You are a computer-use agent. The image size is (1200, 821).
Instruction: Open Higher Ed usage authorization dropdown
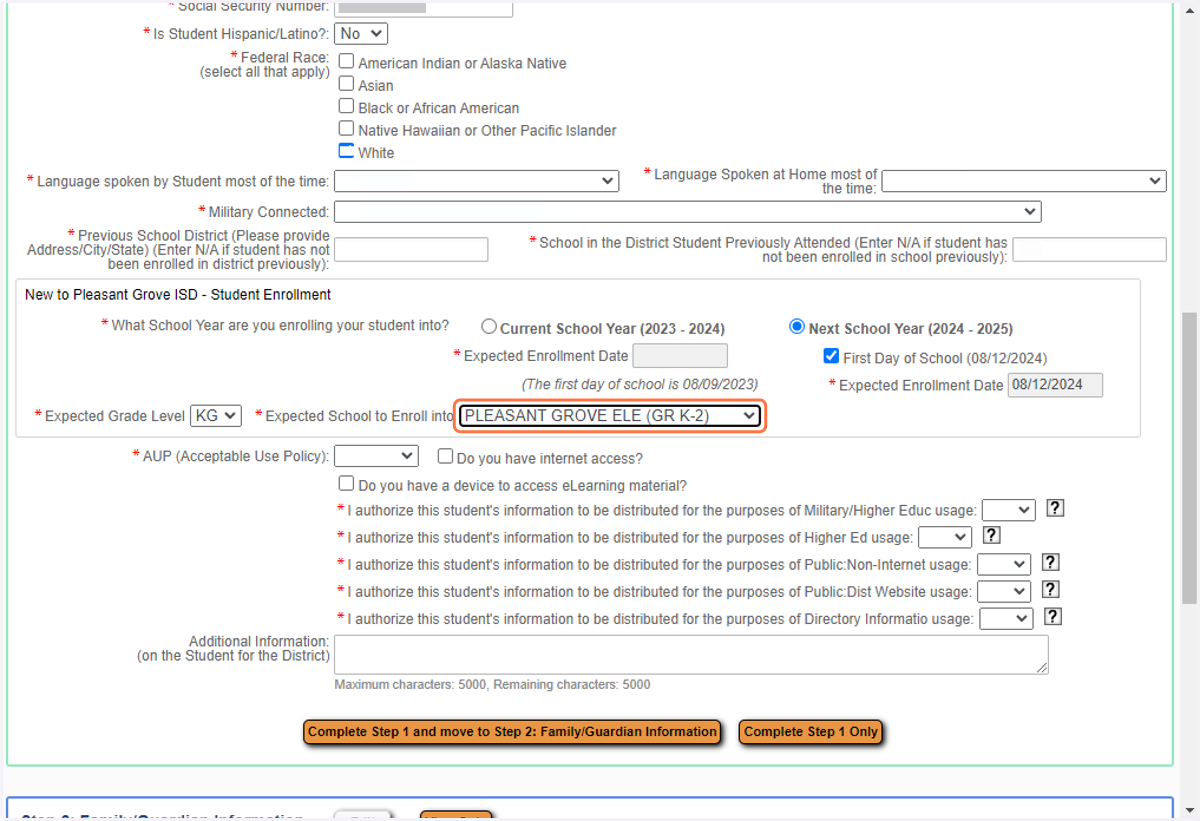coord(944,537)
